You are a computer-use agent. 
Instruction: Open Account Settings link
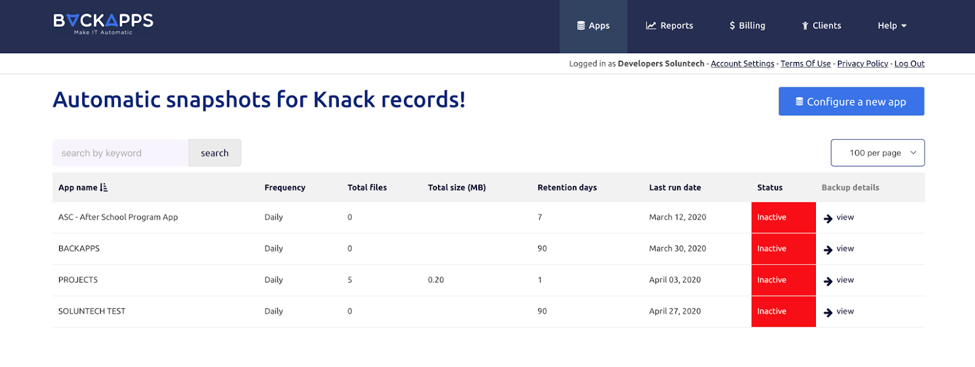(x=742, y=63)
